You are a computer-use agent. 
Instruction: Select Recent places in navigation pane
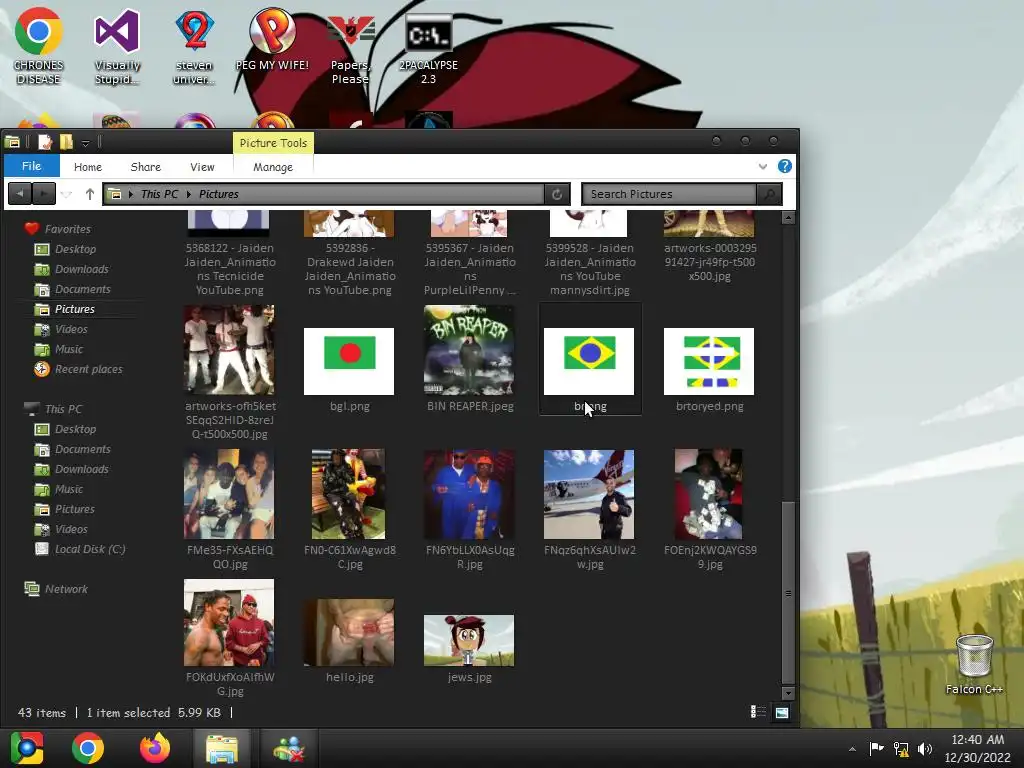(88, 369)
